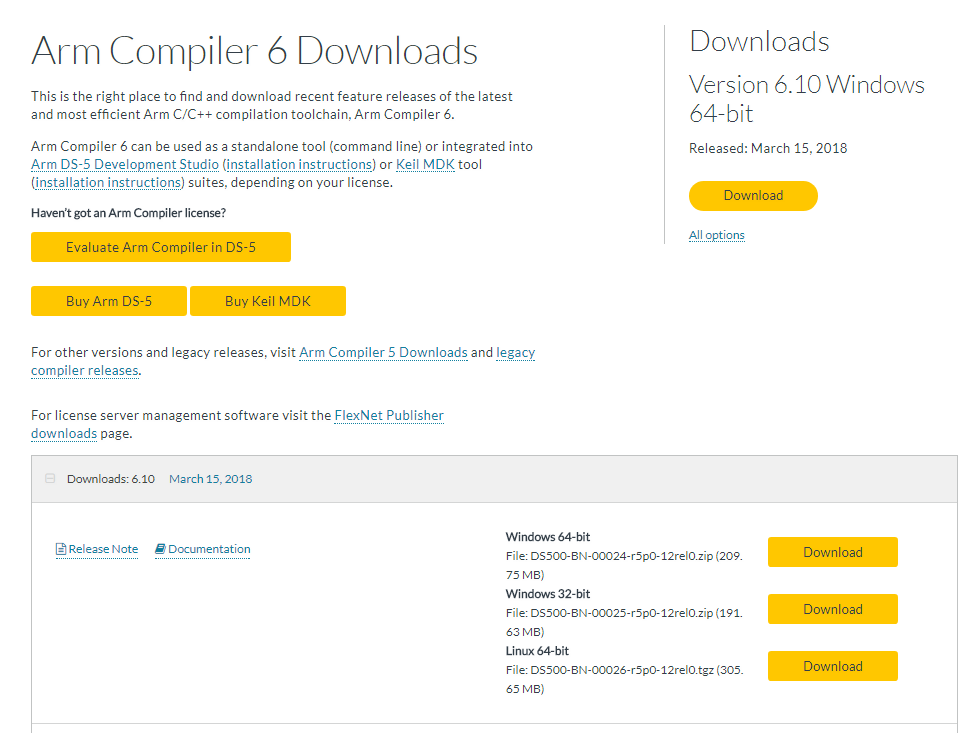Download the Windows 32-bit zip file
Viewport: 971px width, 733px height.
[833, 609]
